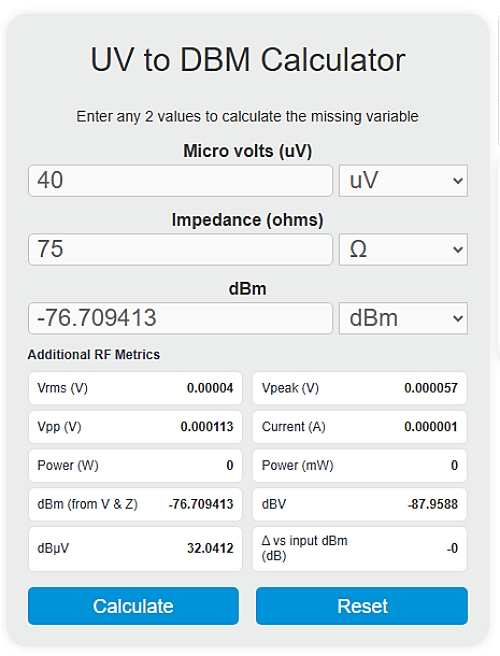Screen dimensions: 500x656
Task: Open the dBm power unit dropdown
Action: pyautogui.click(x=403, y=318)
